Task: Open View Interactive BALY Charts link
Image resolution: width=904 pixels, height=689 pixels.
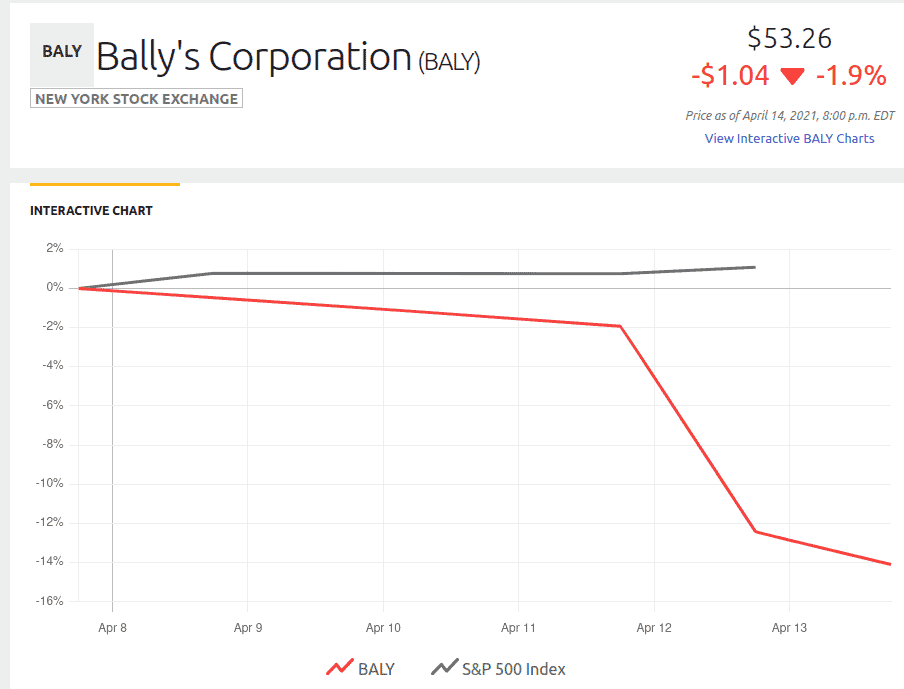Action: pos(789,138)
